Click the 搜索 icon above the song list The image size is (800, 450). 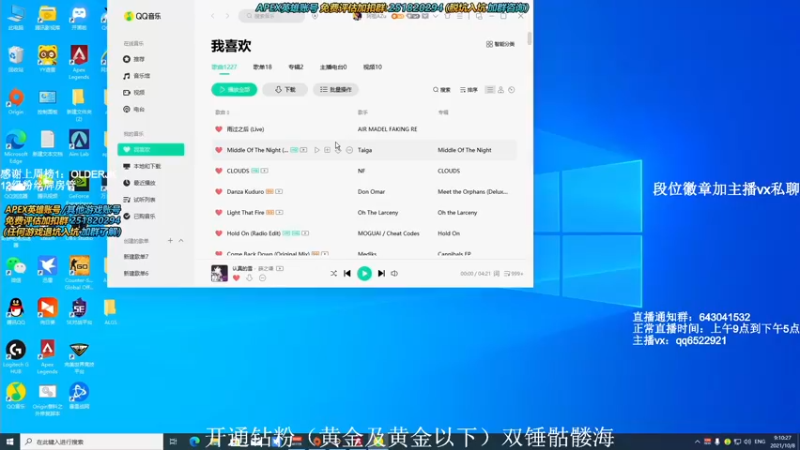pos(442,90)
